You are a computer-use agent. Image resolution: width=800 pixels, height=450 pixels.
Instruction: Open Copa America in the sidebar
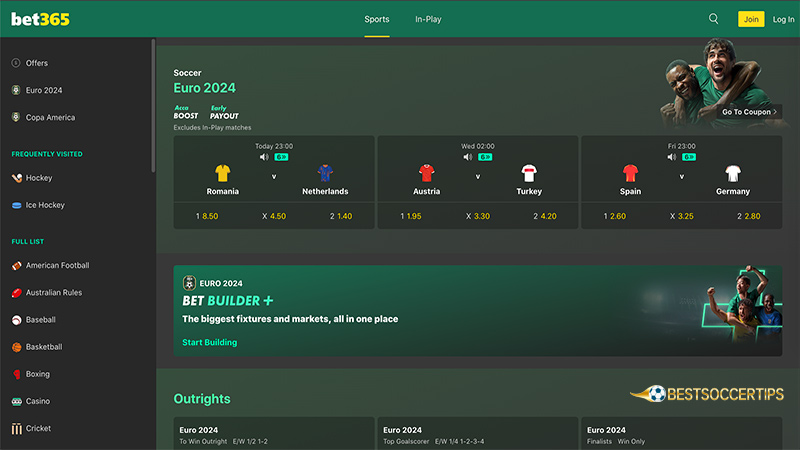pos(50,117)
